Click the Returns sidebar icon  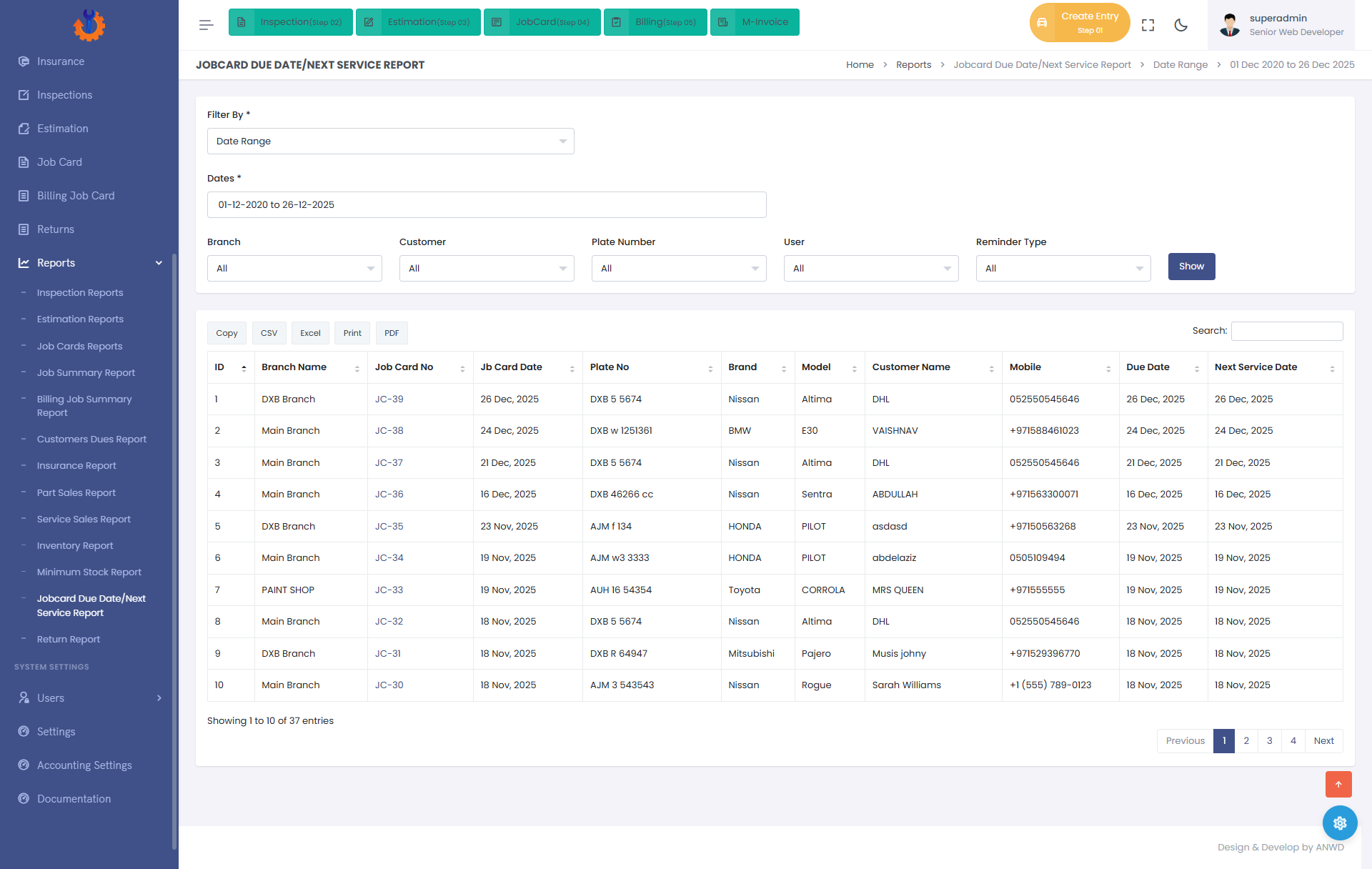[x=24, y=229]
